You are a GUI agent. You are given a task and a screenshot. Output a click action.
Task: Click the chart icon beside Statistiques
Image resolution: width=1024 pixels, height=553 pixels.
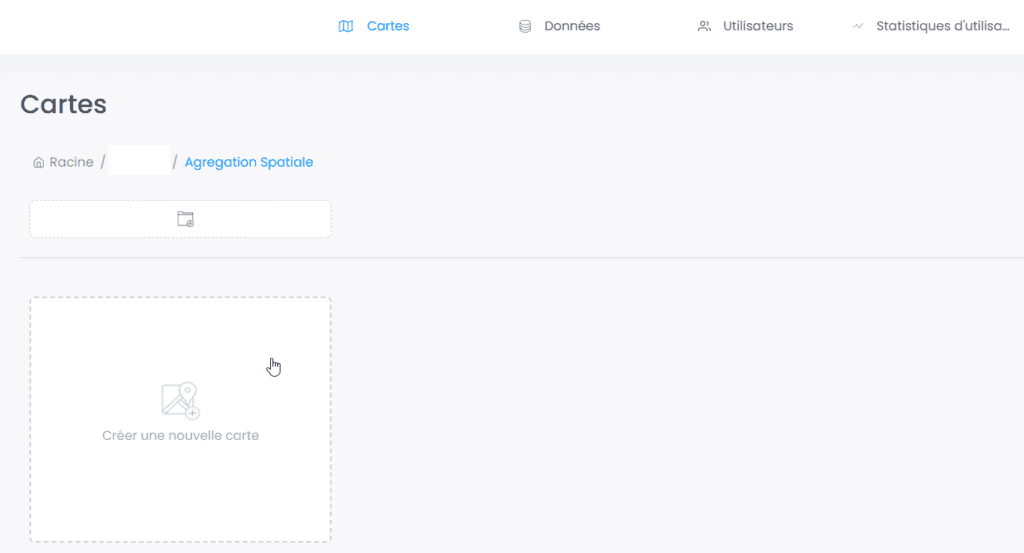click(858, 26)
